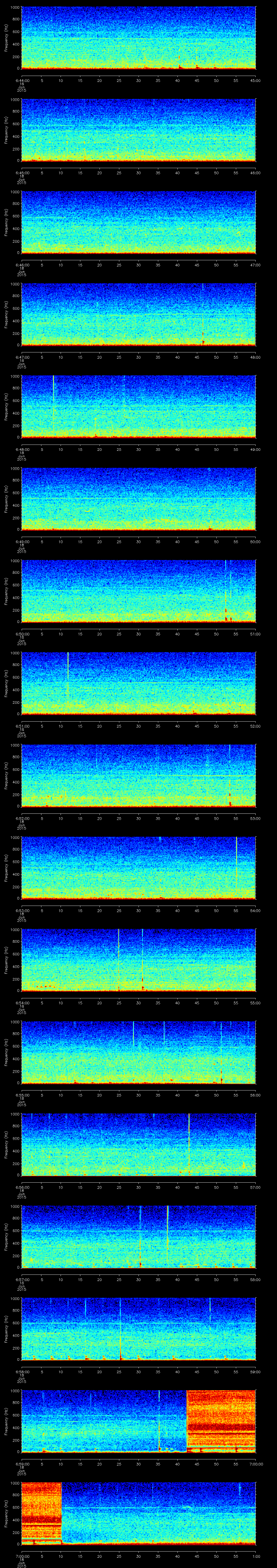Open the spectrogram panel starting at 6:49:00
The height and width of the screenshot is (1568, 277).
click(x=138, y=499)
